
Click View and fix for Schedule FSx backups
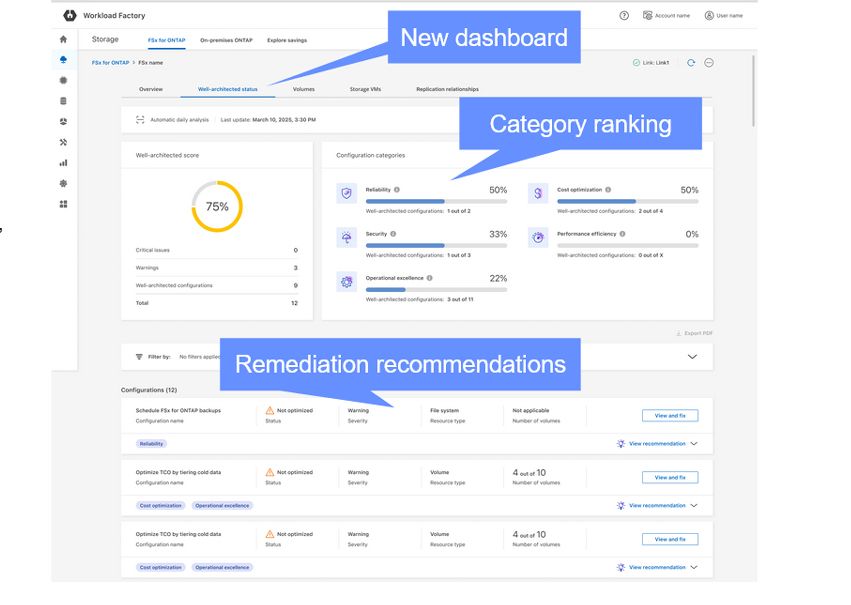670,416
